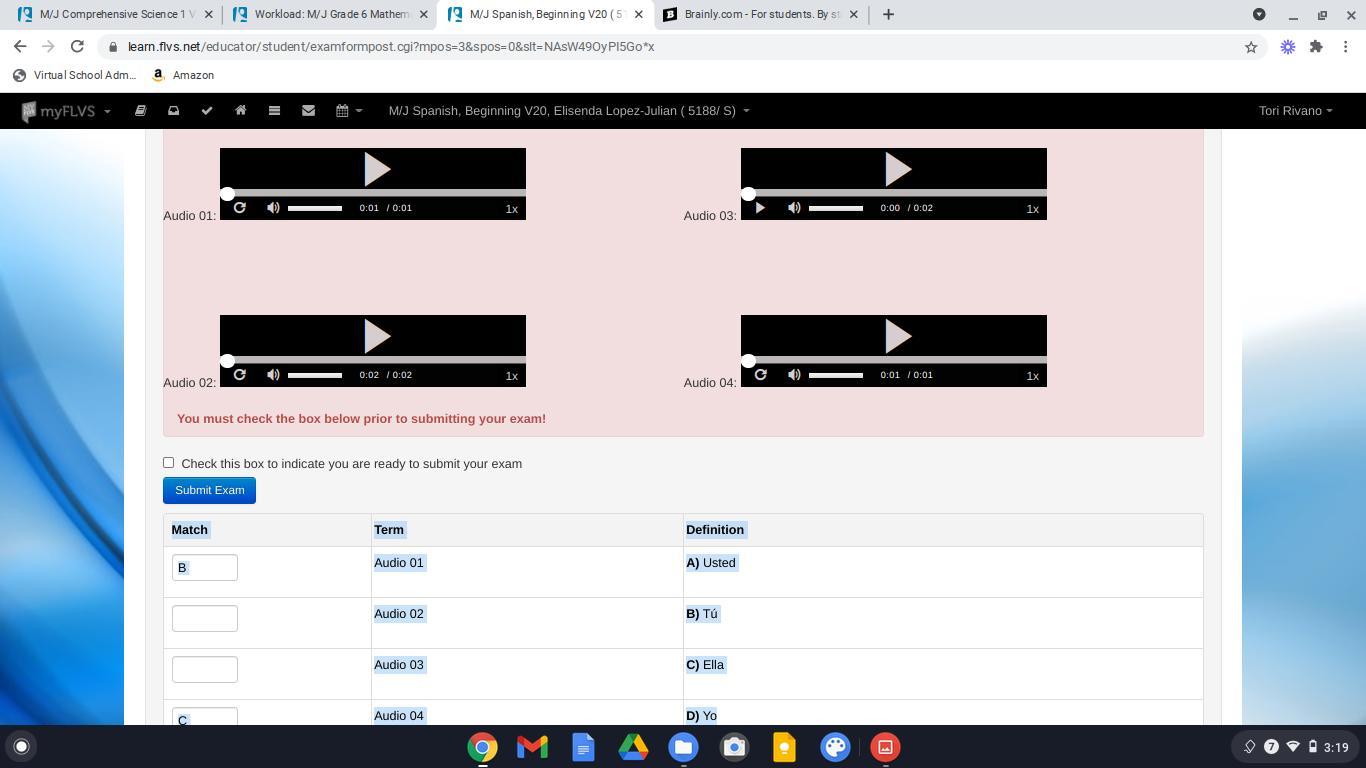This screenshot has width=1366, height=768.
Task: Go to the home icon in navbar
Action: 240,111
